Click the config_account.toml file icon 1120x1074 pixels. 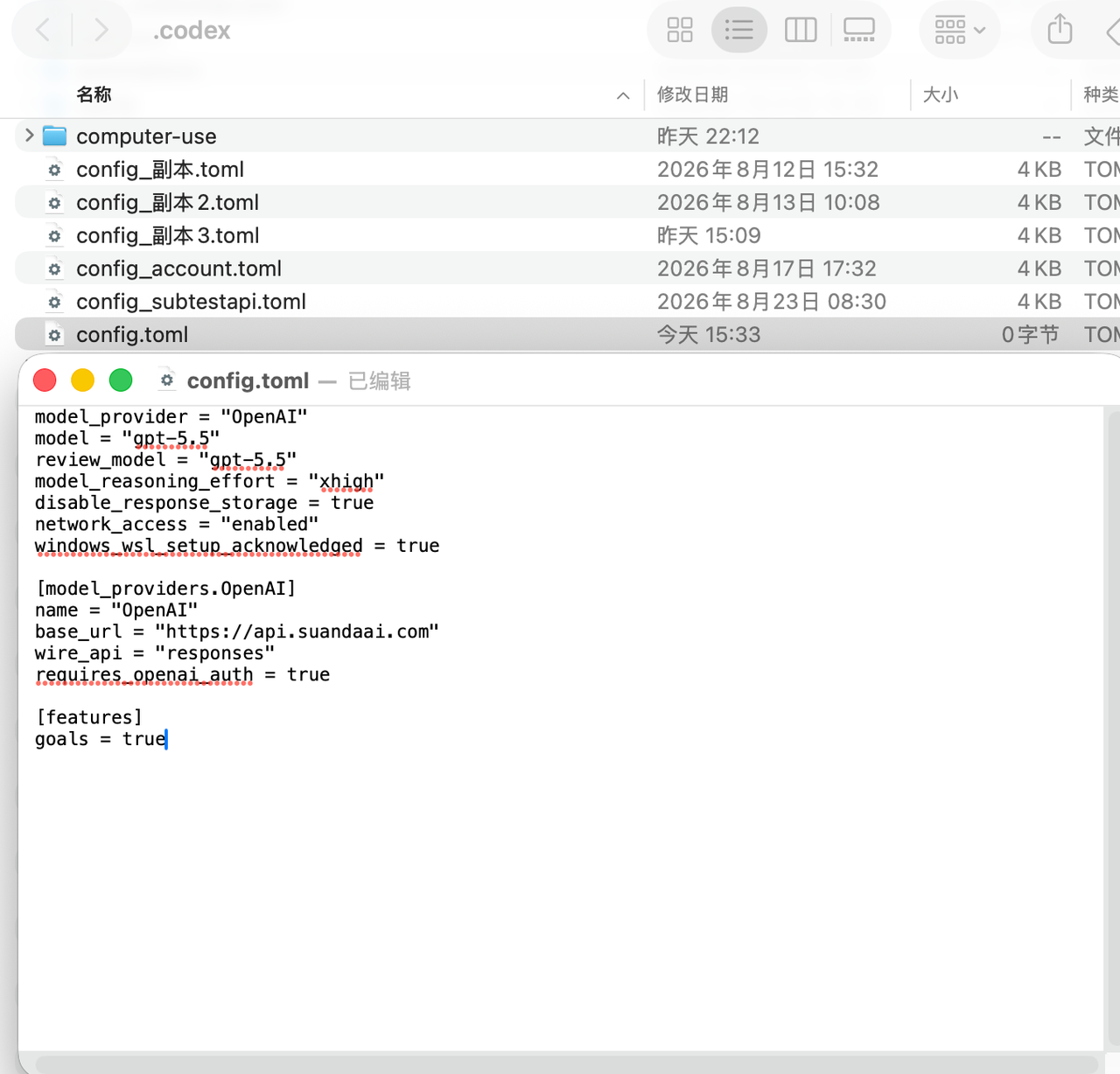pyautogui.click(x=55, y=269)
